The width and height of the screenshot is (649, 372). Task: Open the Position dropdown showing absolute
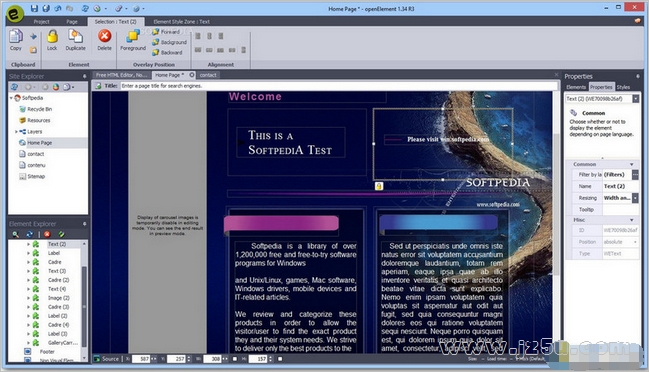(635, 242)
